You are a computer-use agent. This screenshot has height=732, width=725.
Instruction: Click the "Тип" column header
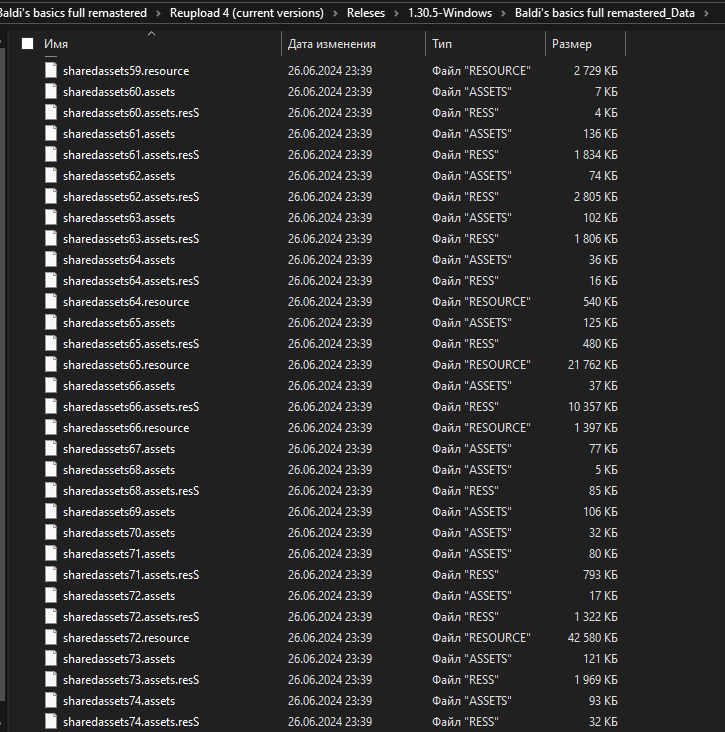[x=442, y=44]
